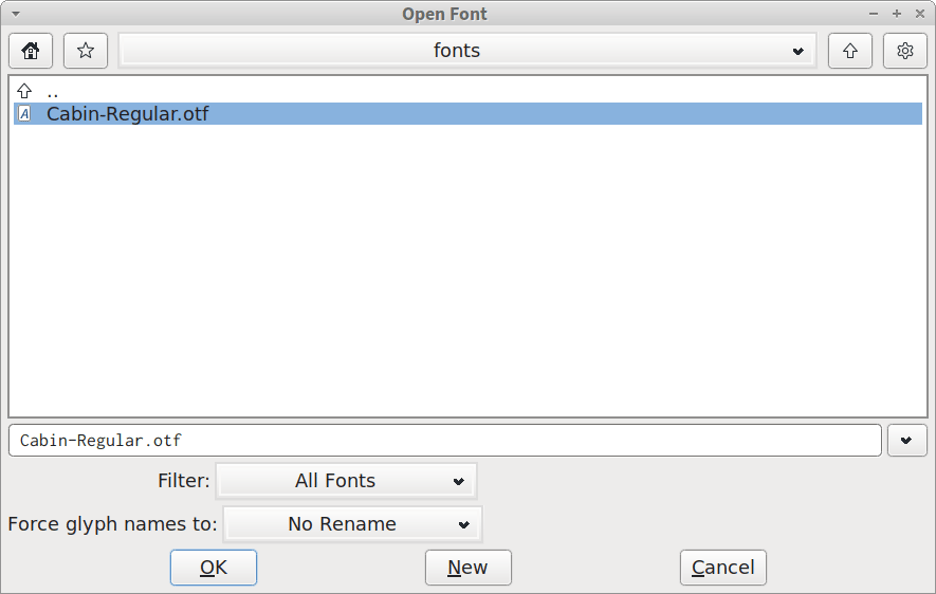The width and height of the screenshot is (936, 594).
Task: Open the file chooser configuration gear icon
Action: point(904,50)
